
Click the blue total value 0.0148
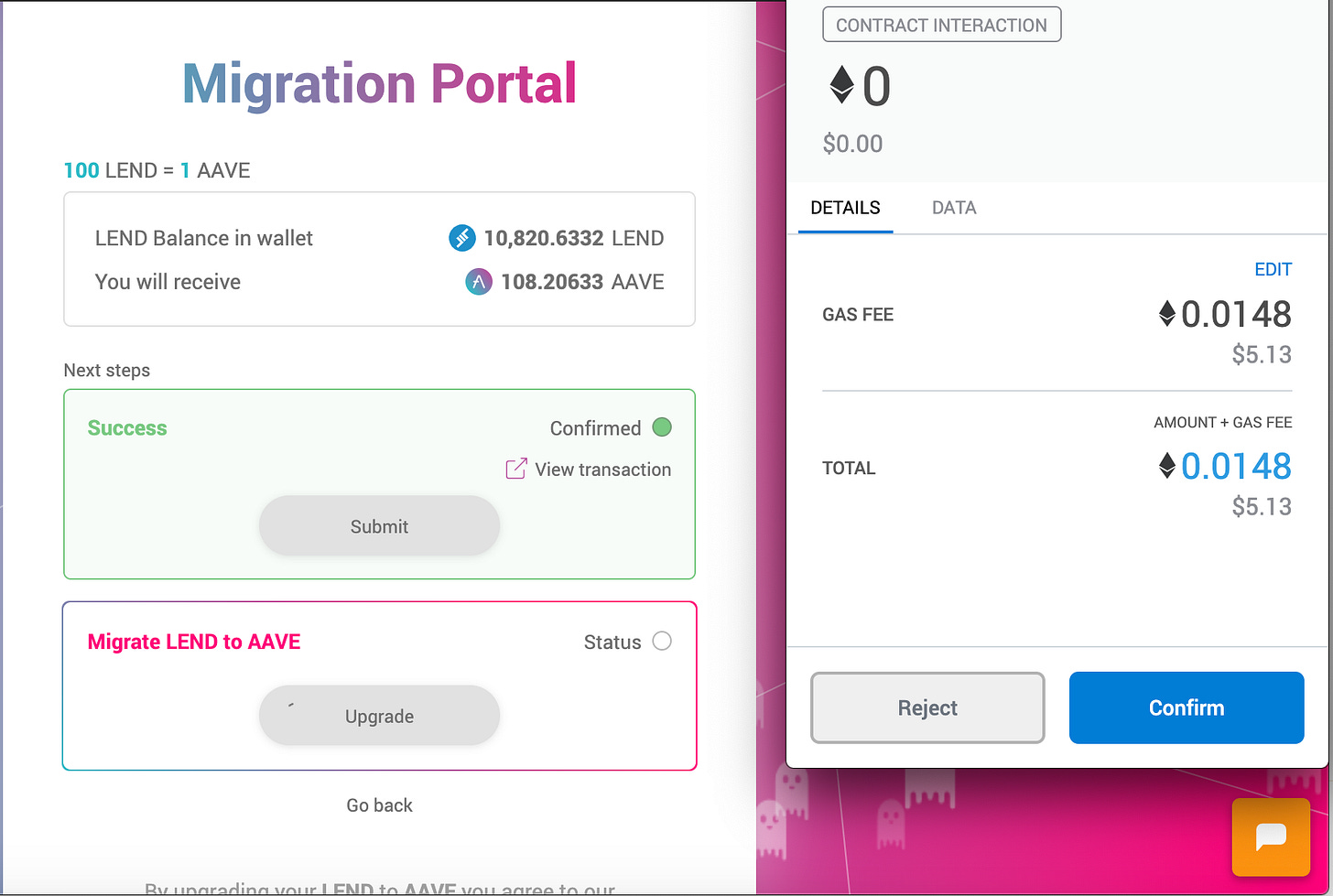pos(1236,467)
